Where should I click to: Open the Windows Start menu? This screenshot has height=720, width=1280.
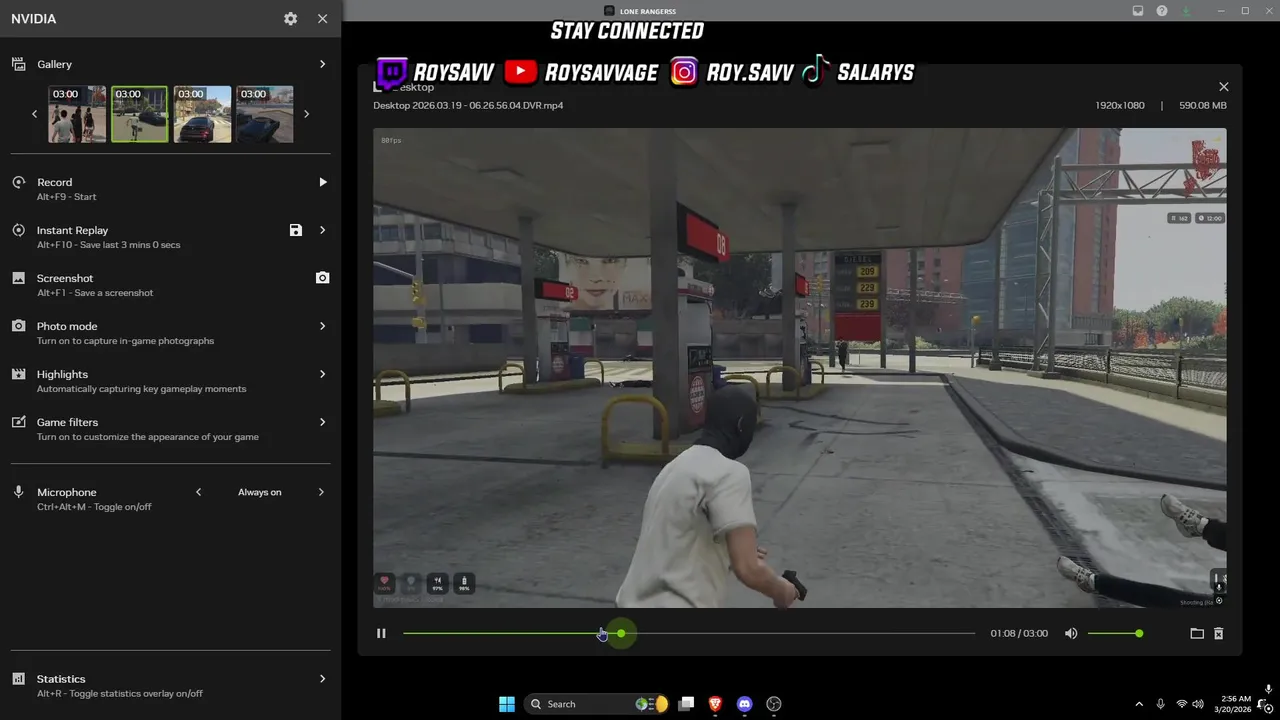point(507,704)
